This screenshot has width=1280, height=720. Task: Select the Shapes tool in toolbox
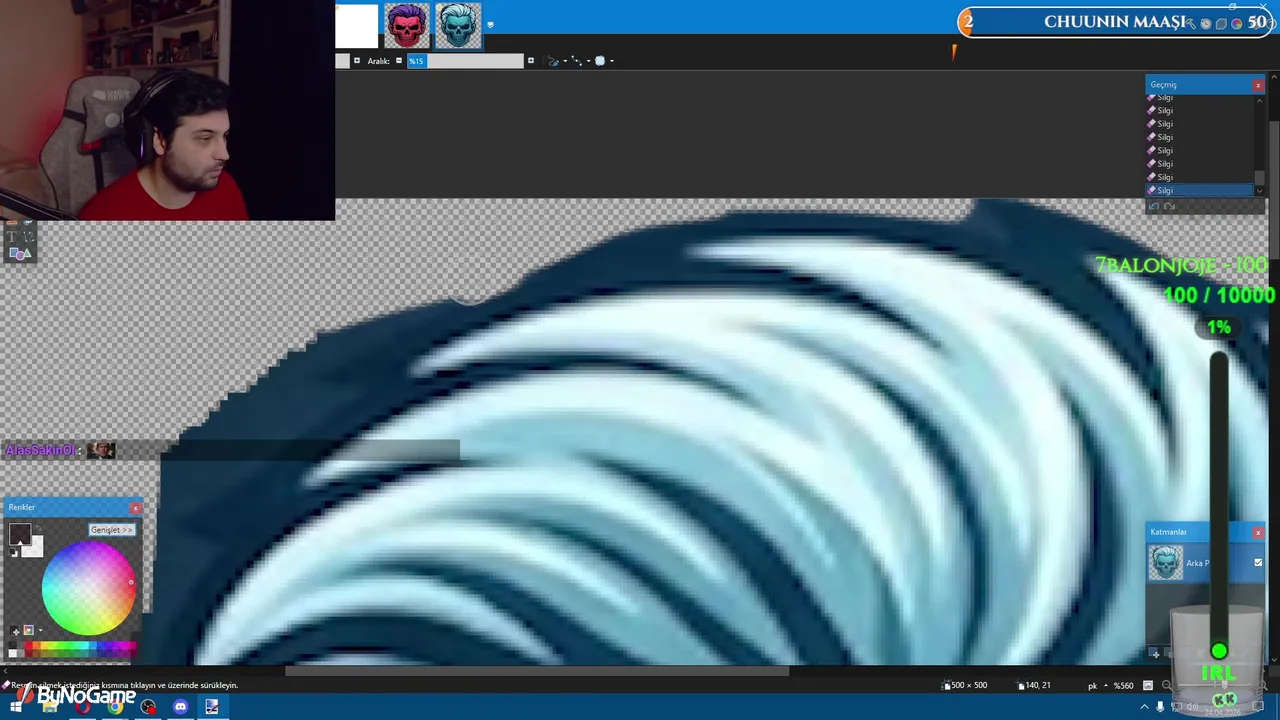19,254
